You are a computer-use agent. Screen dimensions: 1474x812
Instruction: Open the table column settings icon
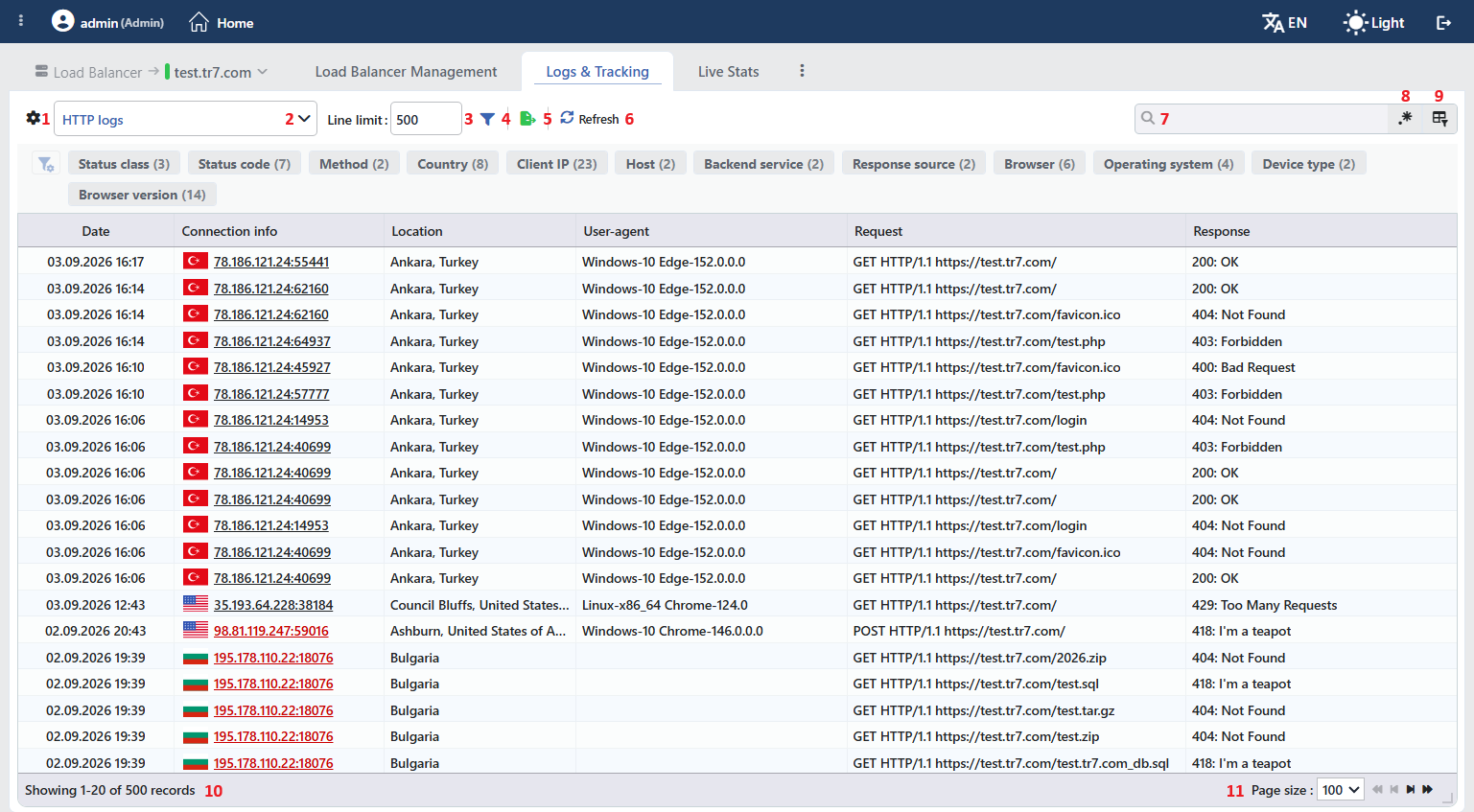(x=1439, y=118)
